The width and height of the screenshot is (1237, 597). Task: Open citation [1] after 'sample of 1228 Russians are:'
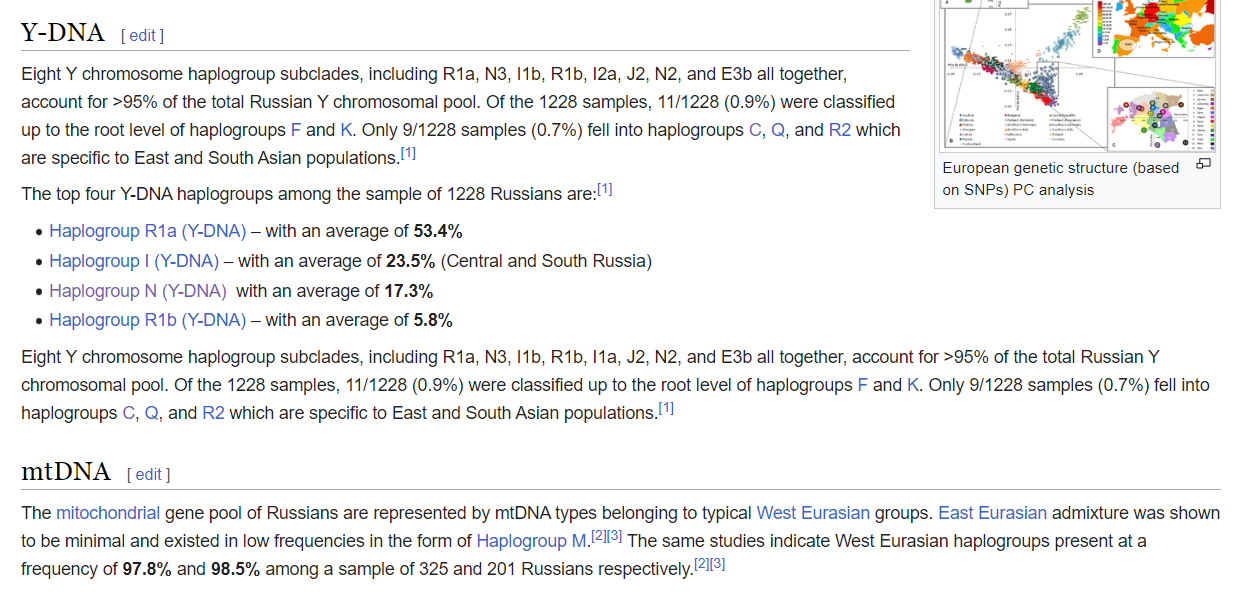604,190
